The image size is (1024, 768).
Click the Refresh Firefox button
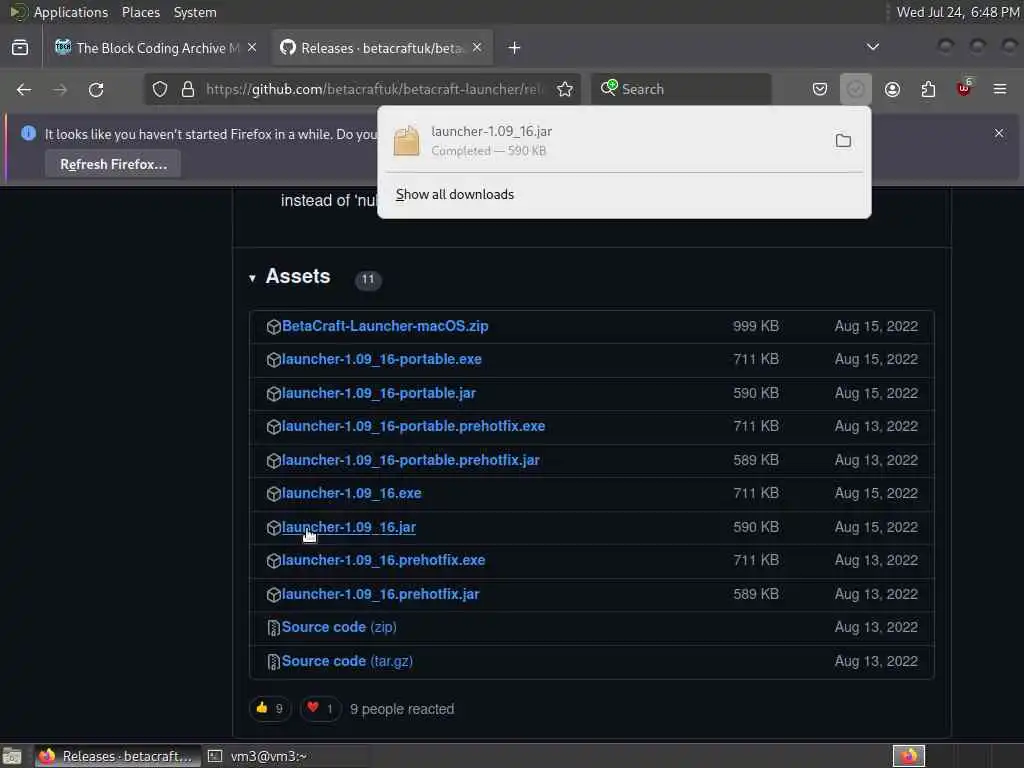click(x=114, y=164)
